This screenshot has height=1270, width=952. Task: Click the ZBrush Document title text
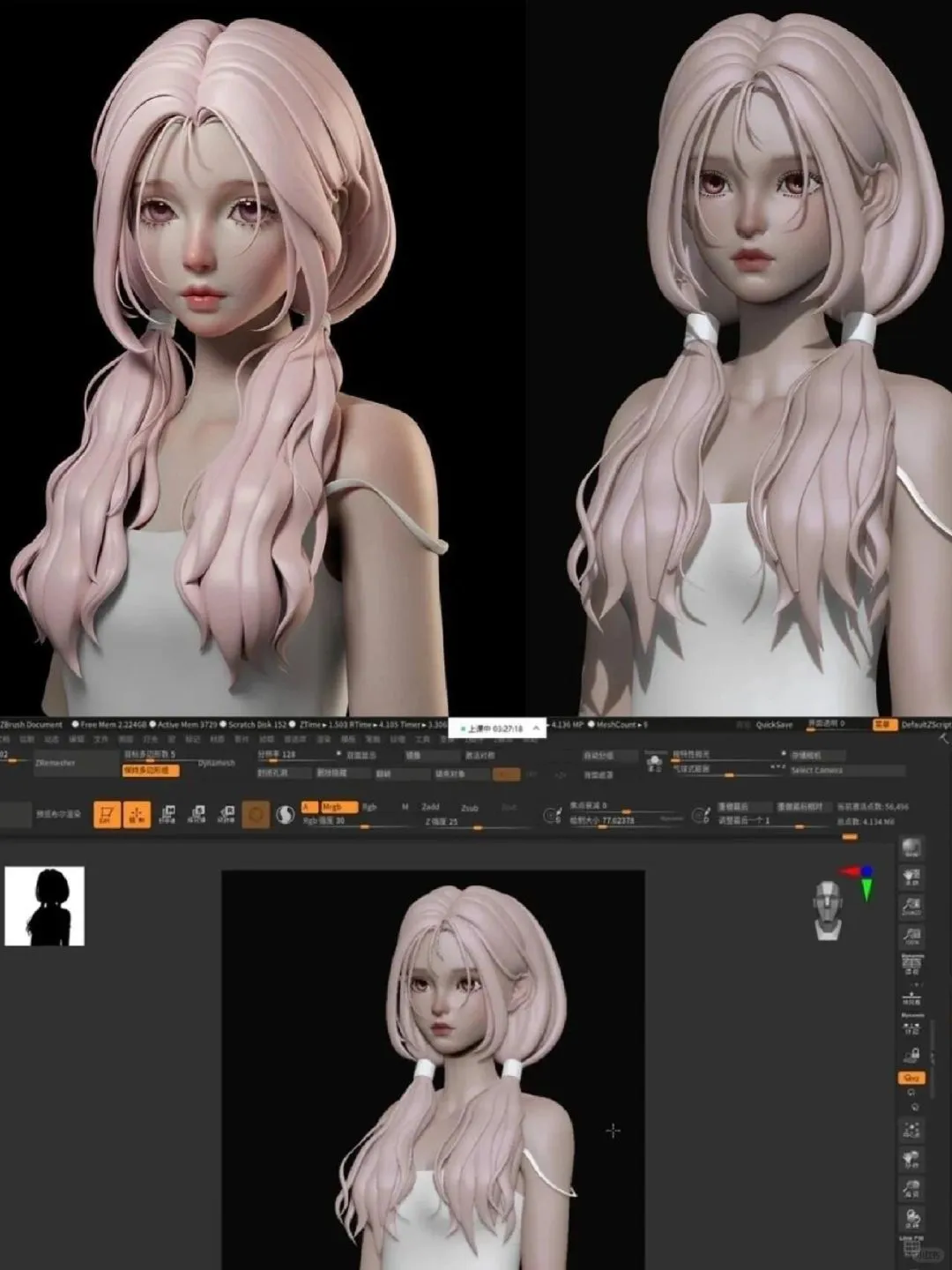[x=32, y=724]
